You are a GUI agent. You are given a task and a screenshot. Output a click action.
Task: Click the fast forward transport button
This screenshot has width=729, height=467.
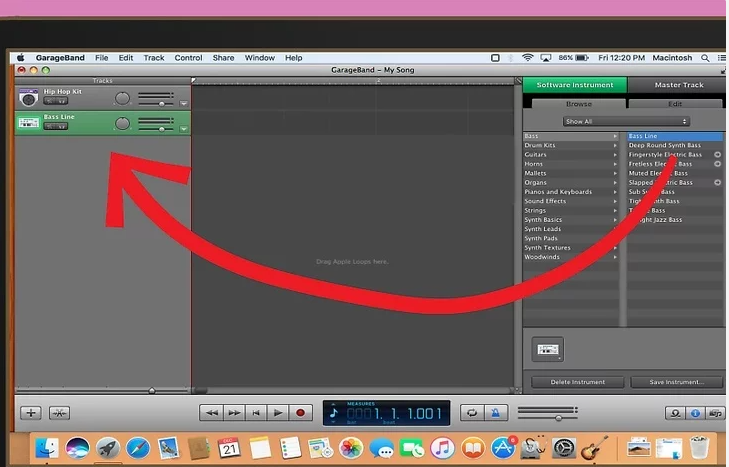pos(234,413)
